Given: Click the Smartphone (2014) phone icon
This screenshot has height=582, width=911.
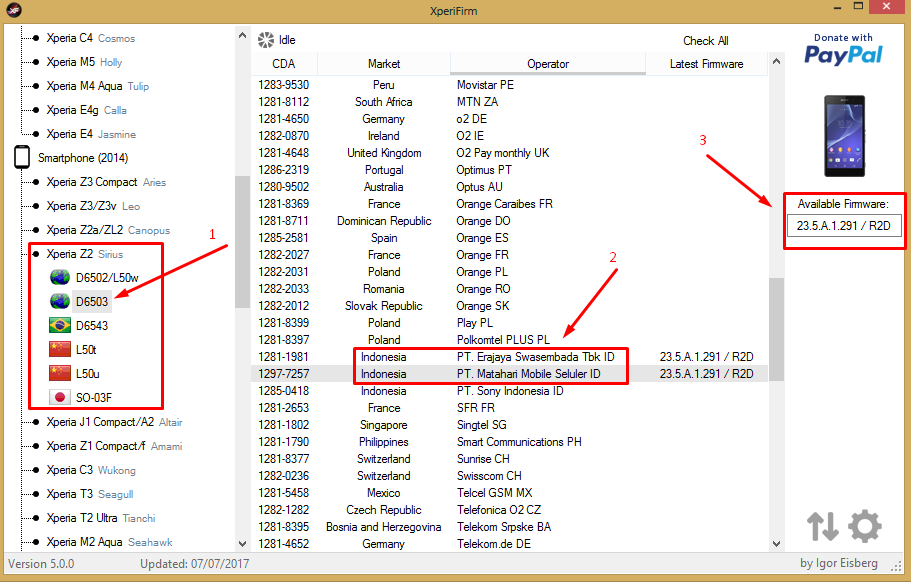Looking at the screenshot, I should (x=21, y=158).
